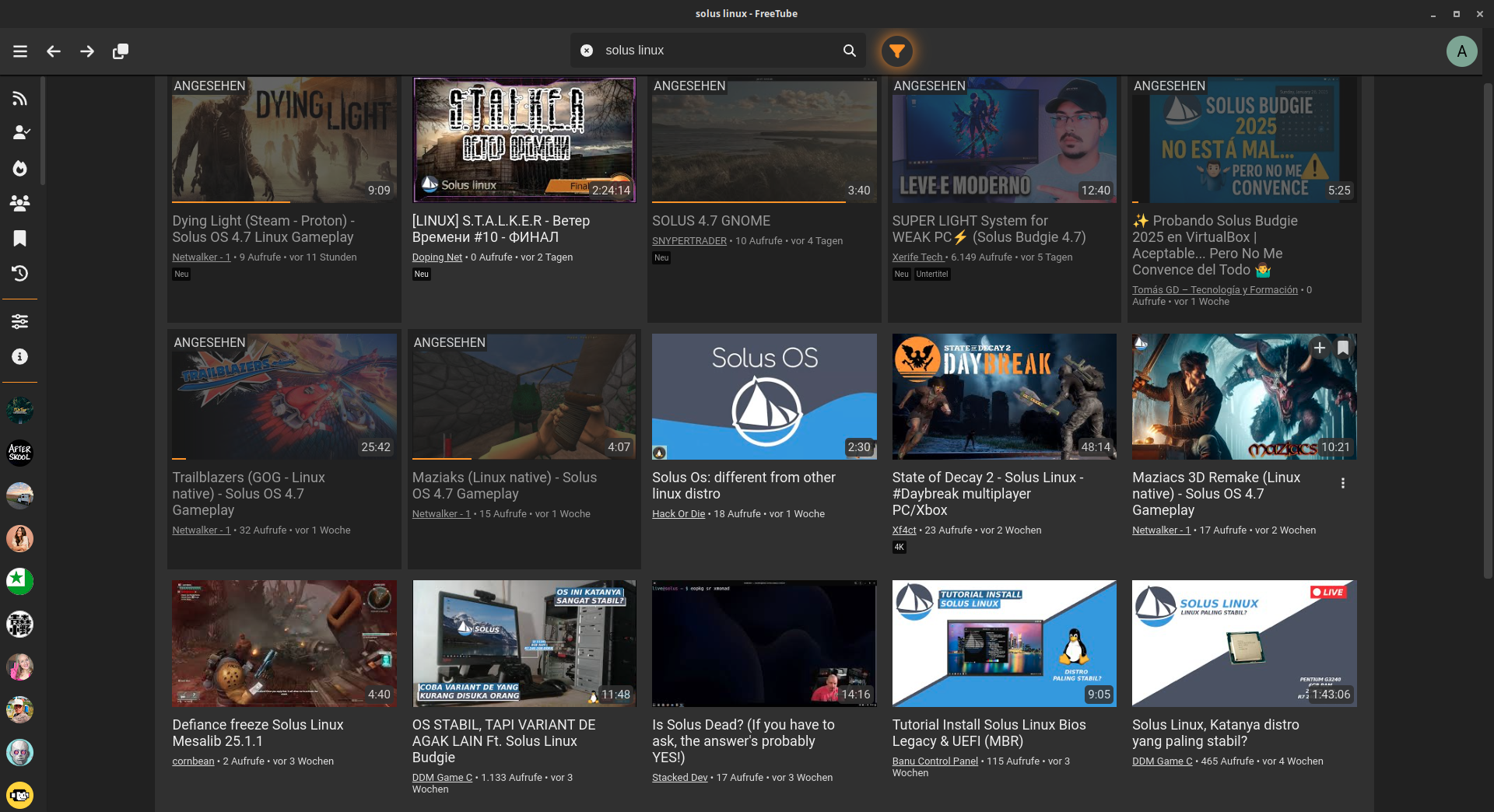Open title 'SUPER LIGHT System for WEAK PC'
Screen dimensions: 1494x812
point(989,229)
